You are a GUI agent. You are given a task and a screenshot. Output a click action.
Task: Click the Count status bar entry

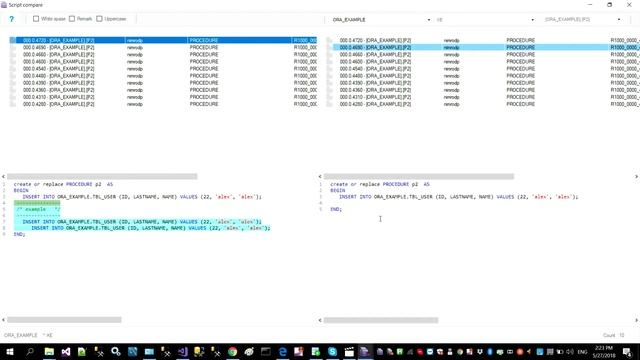click(614, 335)
